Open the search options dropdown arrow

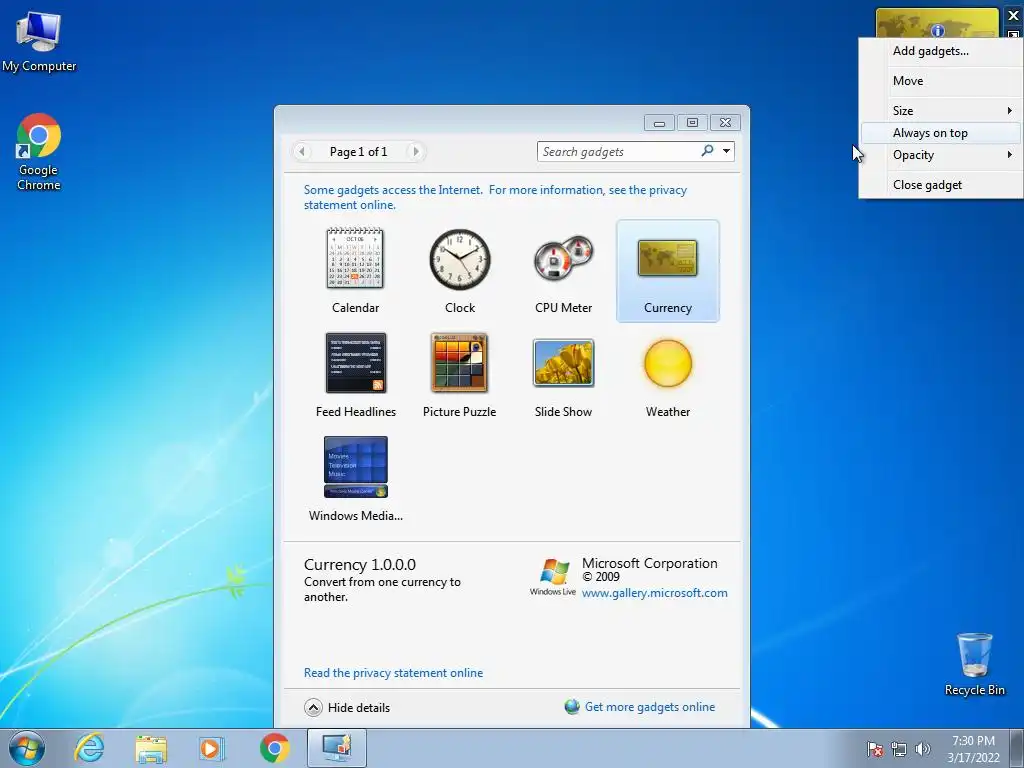tap(726, 151)
